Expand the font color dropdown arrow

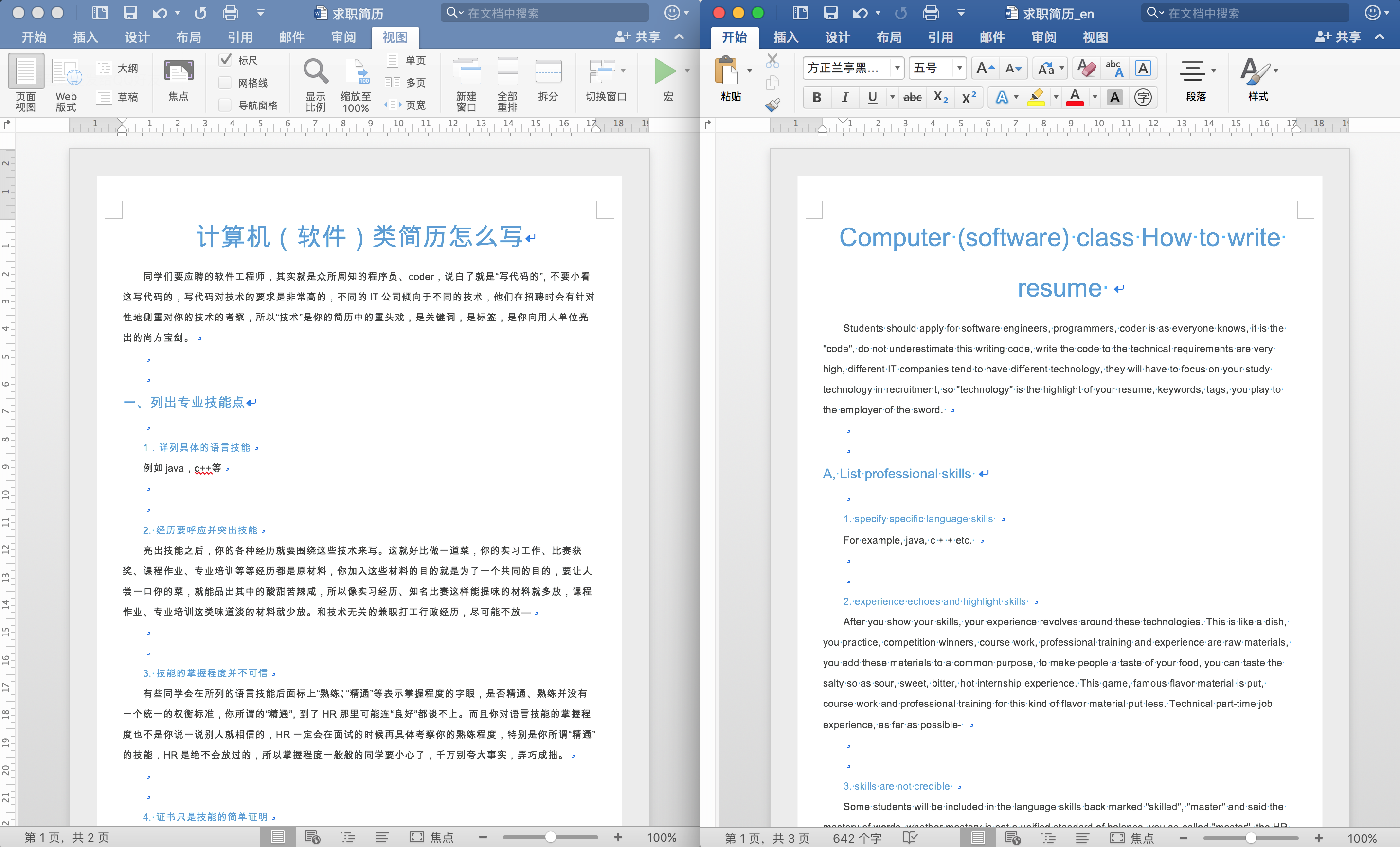coord(1095,98)
